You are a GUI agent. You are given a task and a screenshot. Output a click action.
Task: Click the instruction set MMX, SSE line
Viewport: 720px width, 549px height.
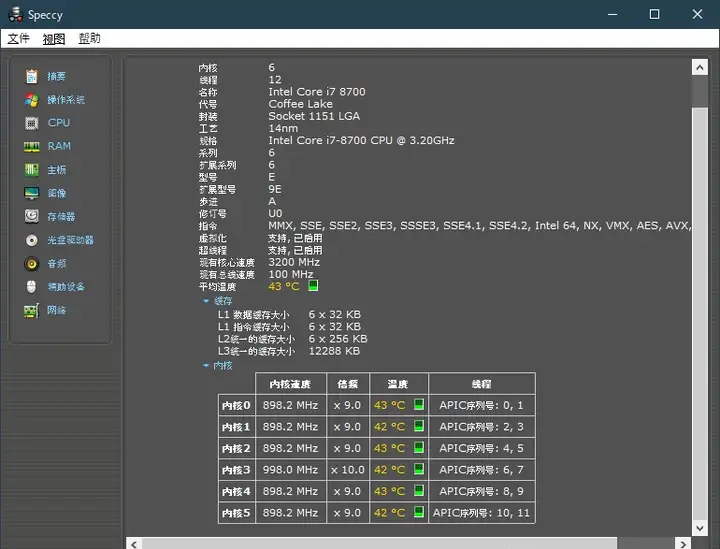(x=479, y=225)
